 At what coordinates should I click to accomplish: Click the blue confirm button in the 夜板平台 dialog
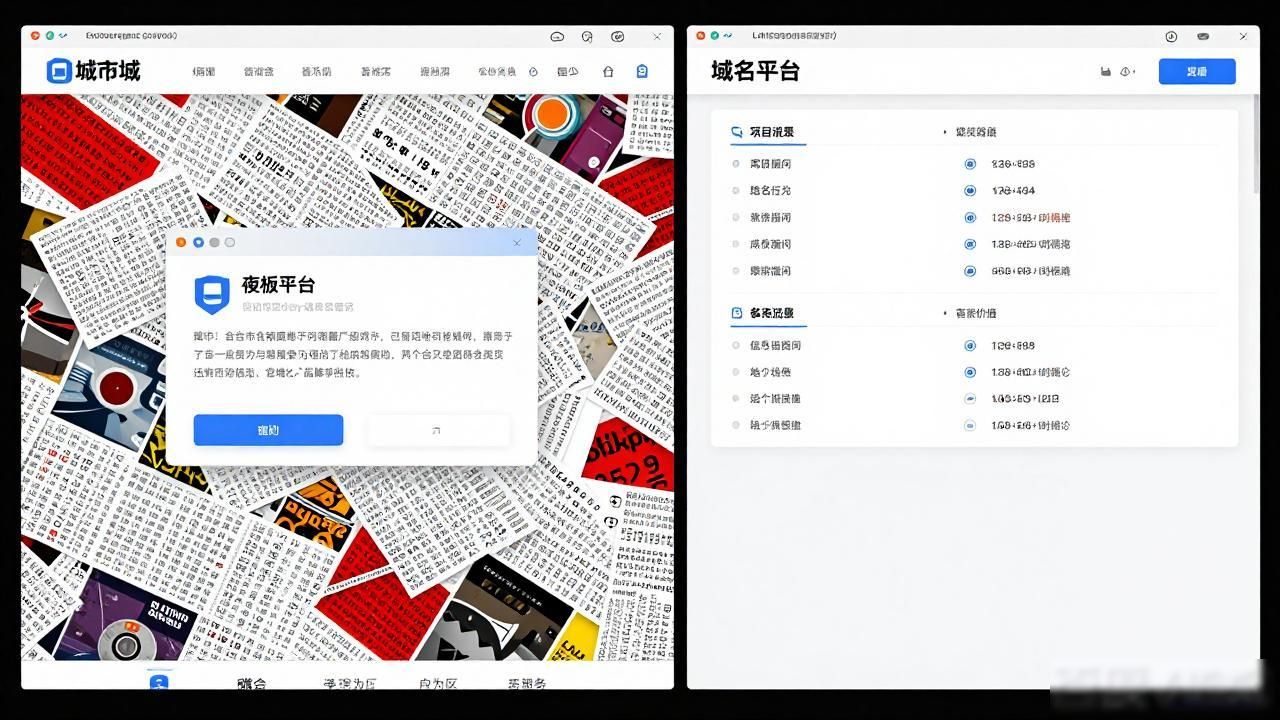coord(268,430)
